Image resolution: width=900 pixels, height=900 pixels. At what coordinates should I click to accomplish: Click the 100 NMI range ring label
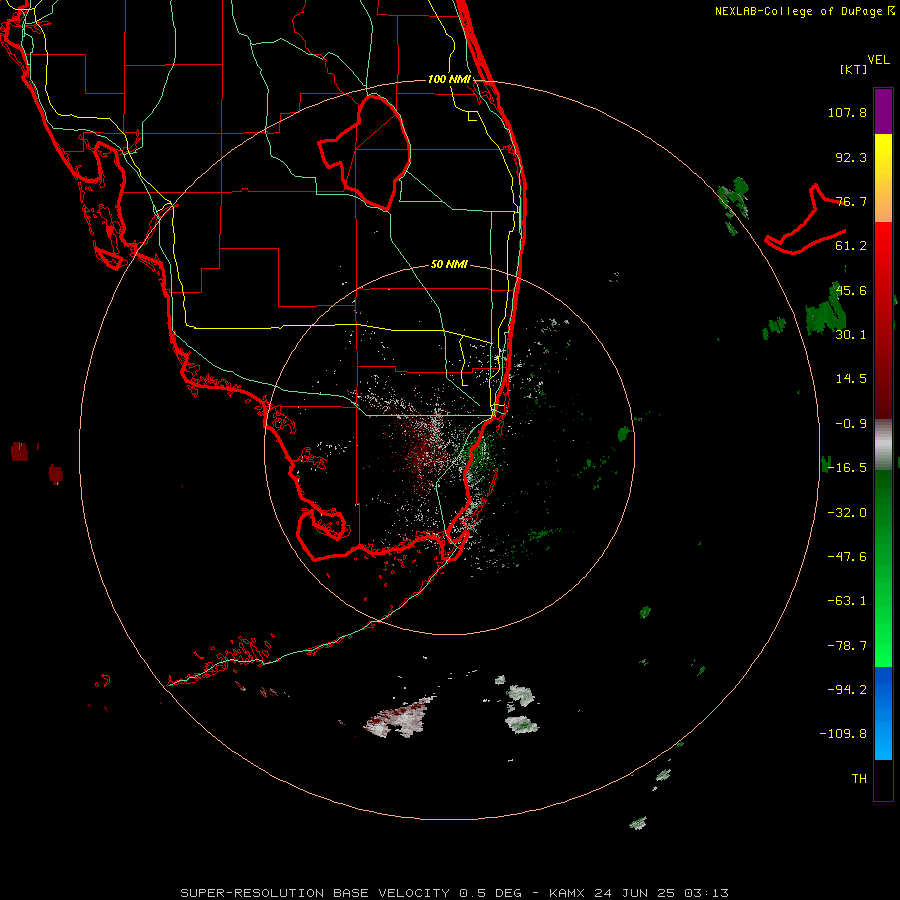point(449,79)
